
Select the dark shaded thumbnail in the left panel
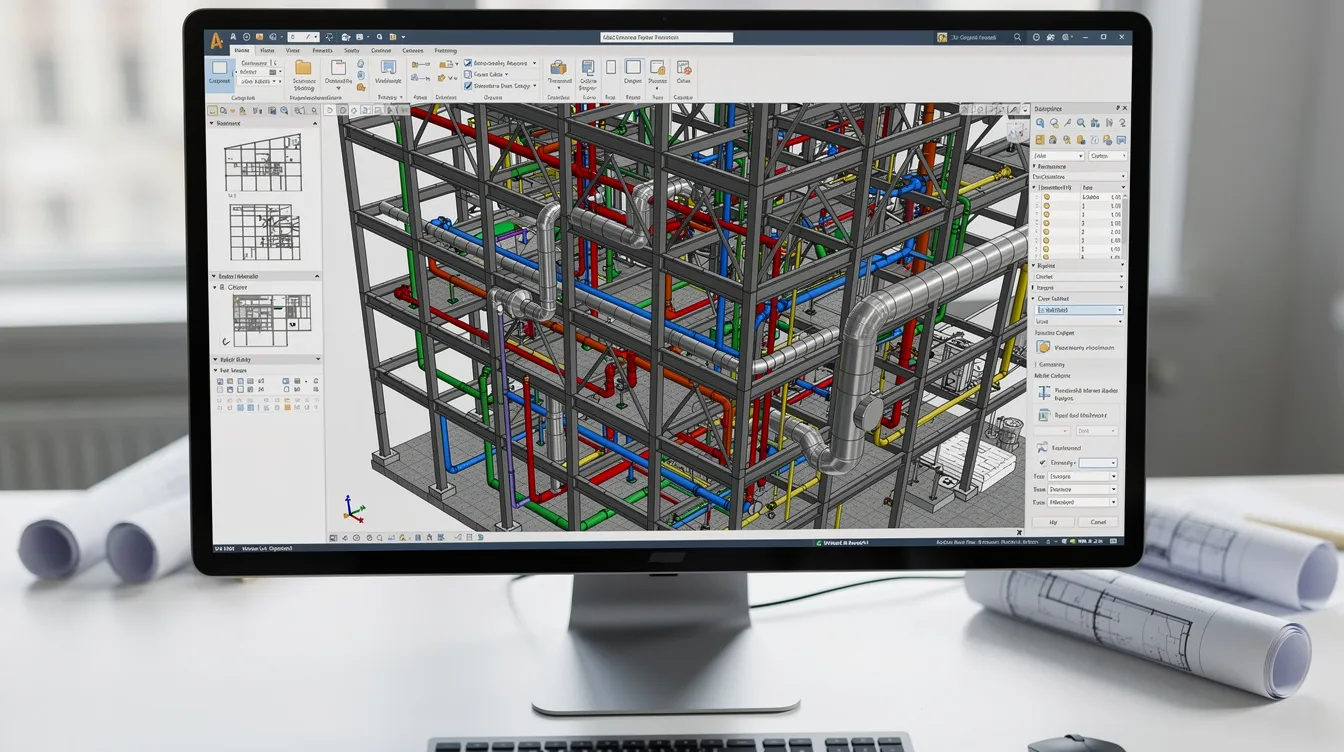coord(270,319)
